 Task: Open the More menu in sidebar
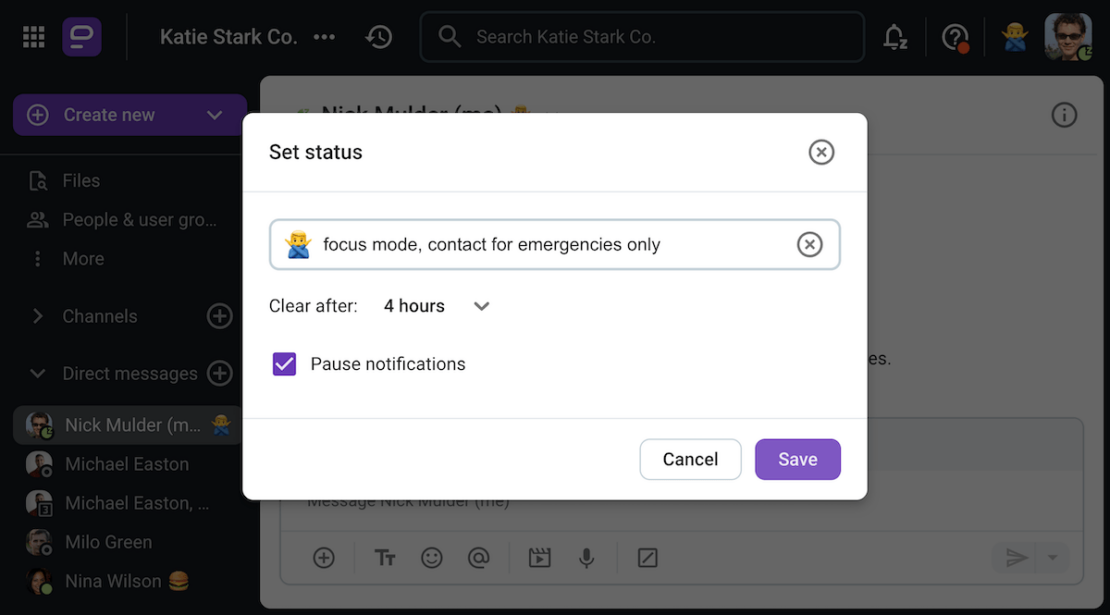click(x=82, y=259)
